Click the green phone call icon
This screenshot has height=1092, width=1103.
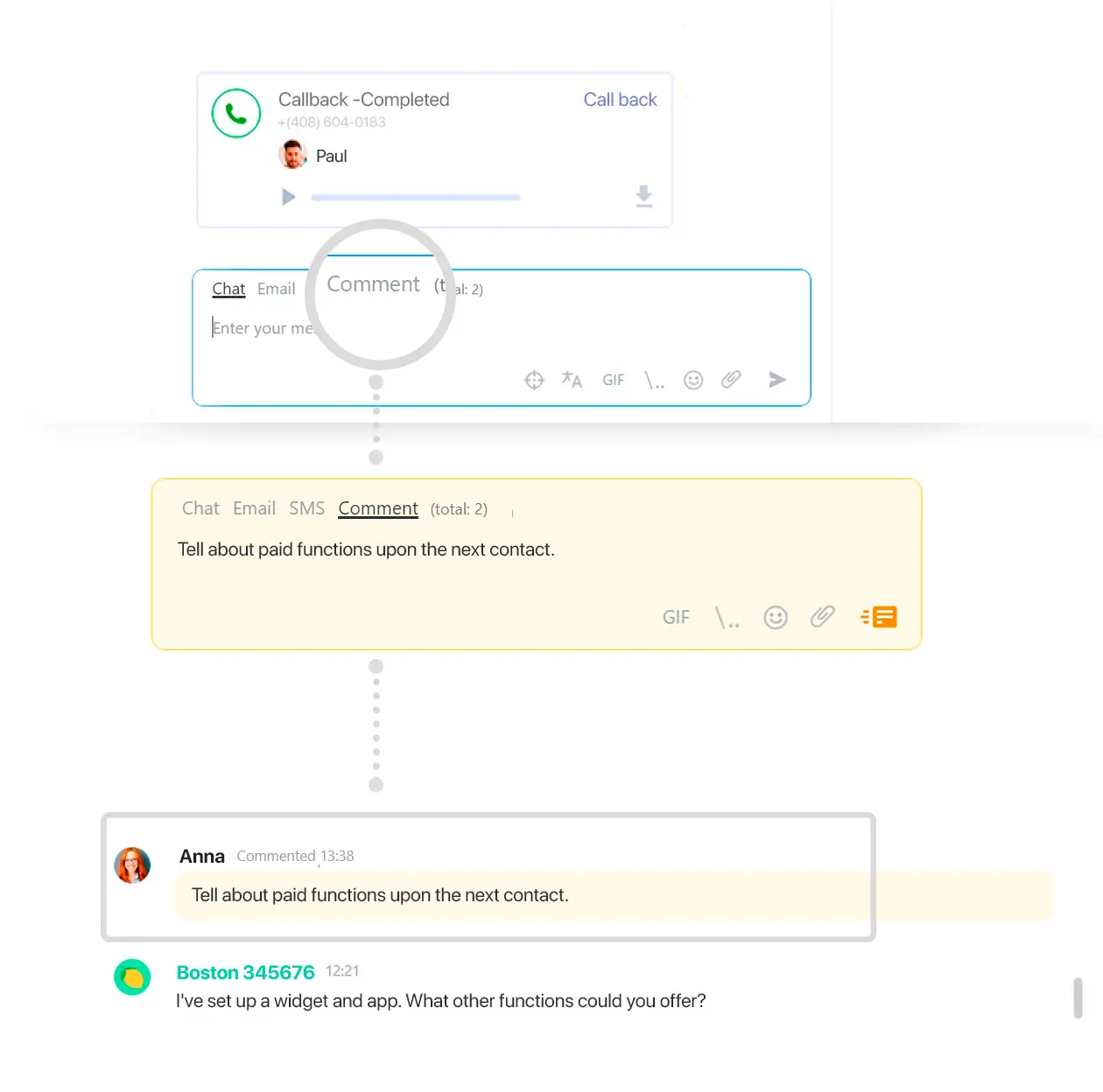click(236, 114)
